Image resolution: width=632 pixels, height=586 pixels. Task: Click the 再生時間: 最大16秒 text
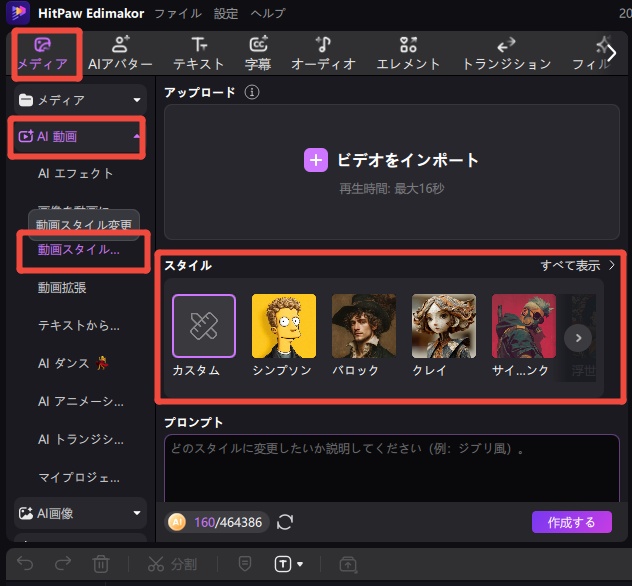(391, 188)
